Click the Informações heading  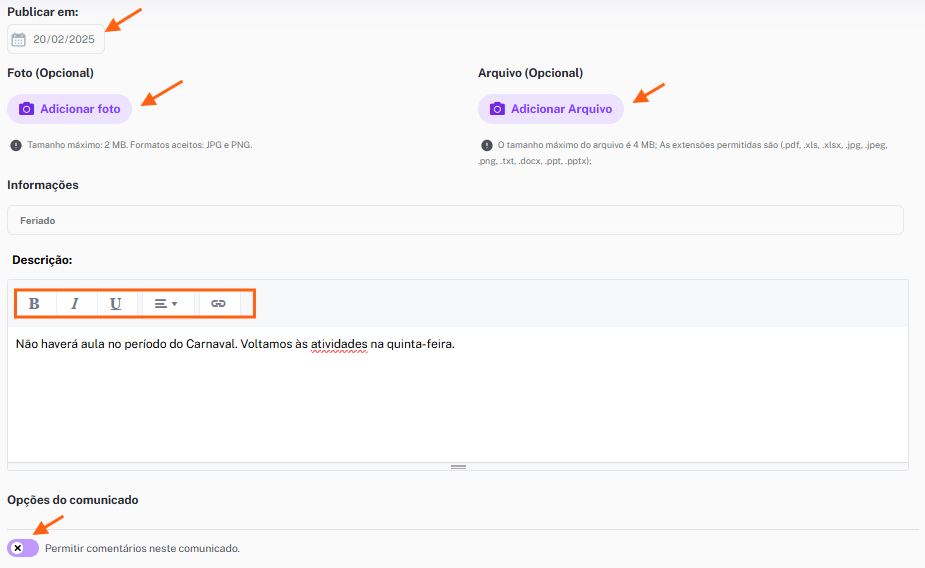pos(42,185)
